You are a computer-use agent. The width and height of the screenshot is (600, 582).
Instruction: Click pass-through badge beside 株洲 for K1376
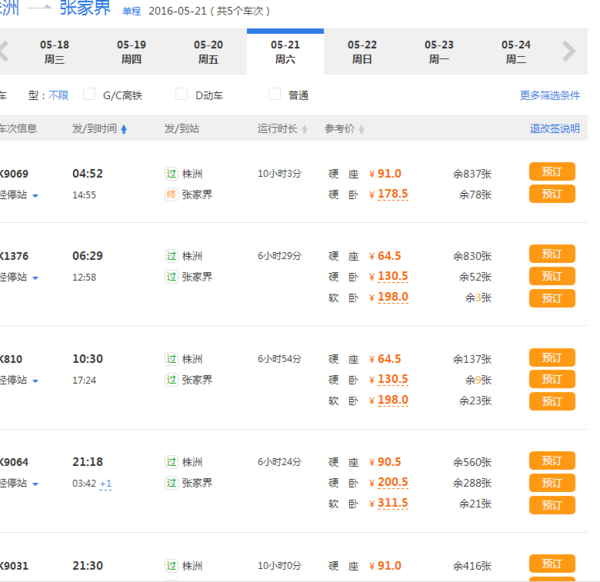[171, 256]
